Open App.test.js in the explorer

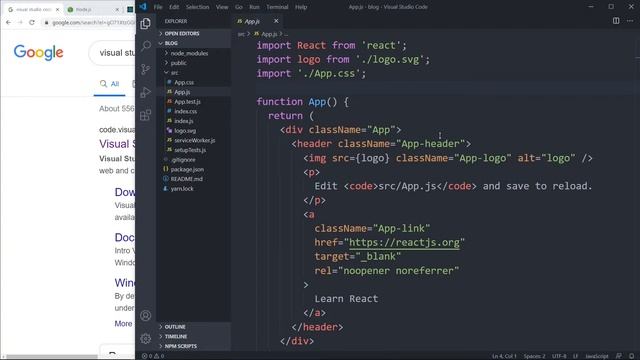(x=193, y=102)
